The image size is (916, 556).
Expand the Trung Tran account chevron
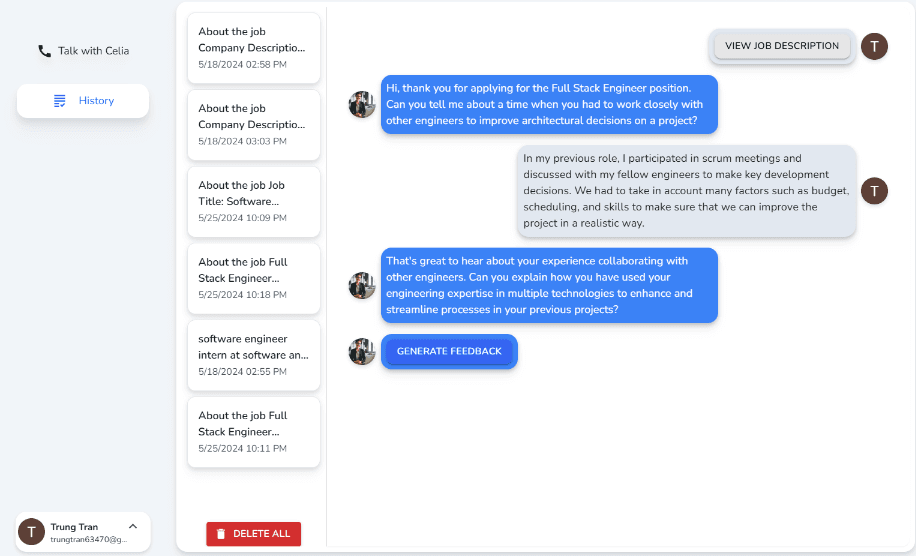(133, 526)
